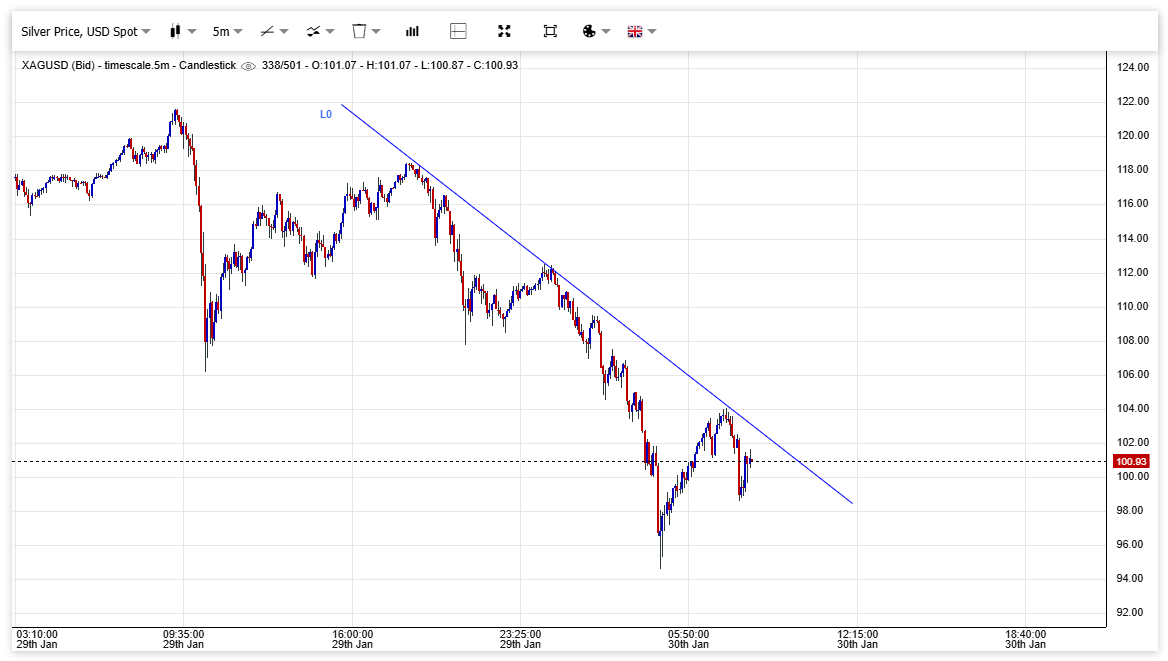Click the 16:00:00 29th Jan time axis label
1168x661 pixels.
tap(352, 639)
